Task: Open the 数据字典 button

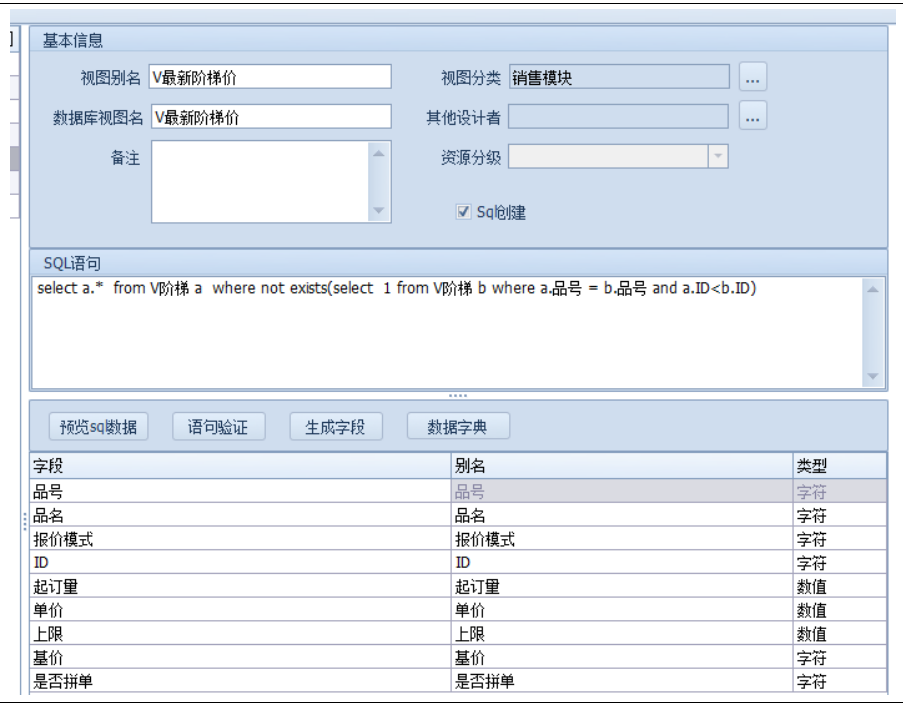Action: (458, 427)
